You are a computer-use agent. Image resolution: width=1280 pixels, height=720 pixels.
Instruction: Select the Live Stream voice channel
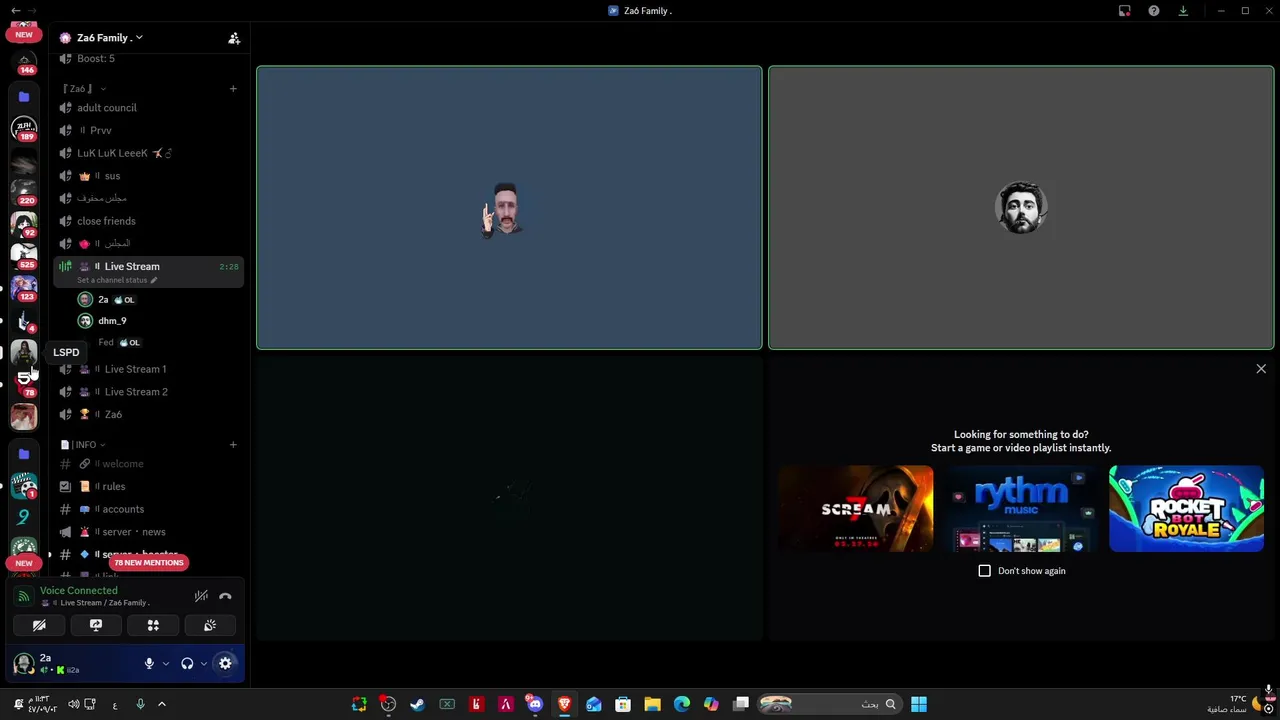pyautogui.click(x=148, y=267)
